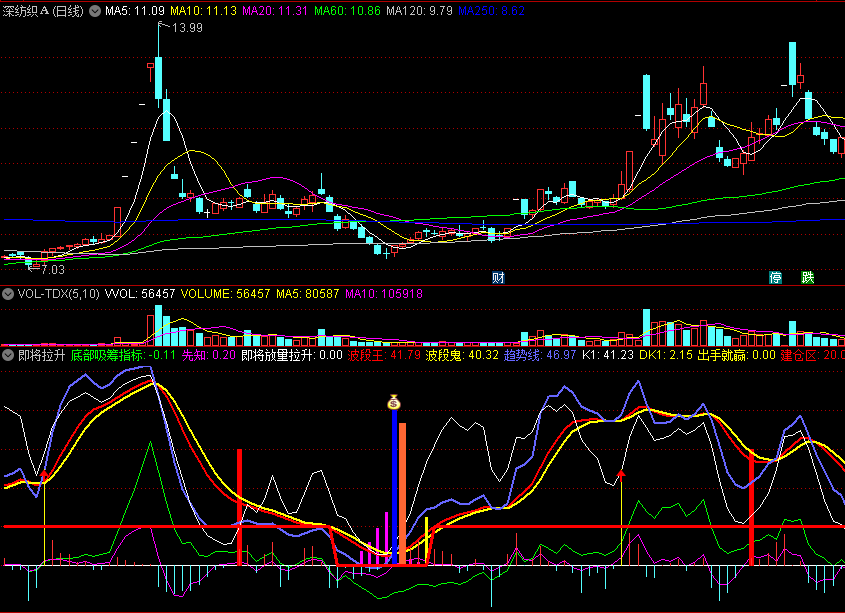Click the 跌 marker on the date axis
The width and height of the screenshot is (845, 613).
pos(807,278)
